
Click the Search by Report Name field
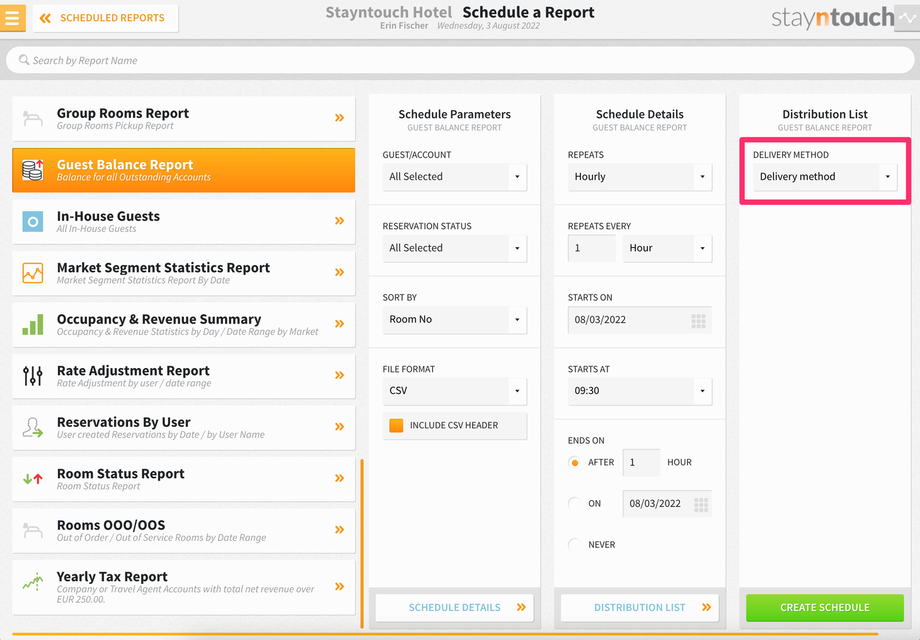[460, 60]
